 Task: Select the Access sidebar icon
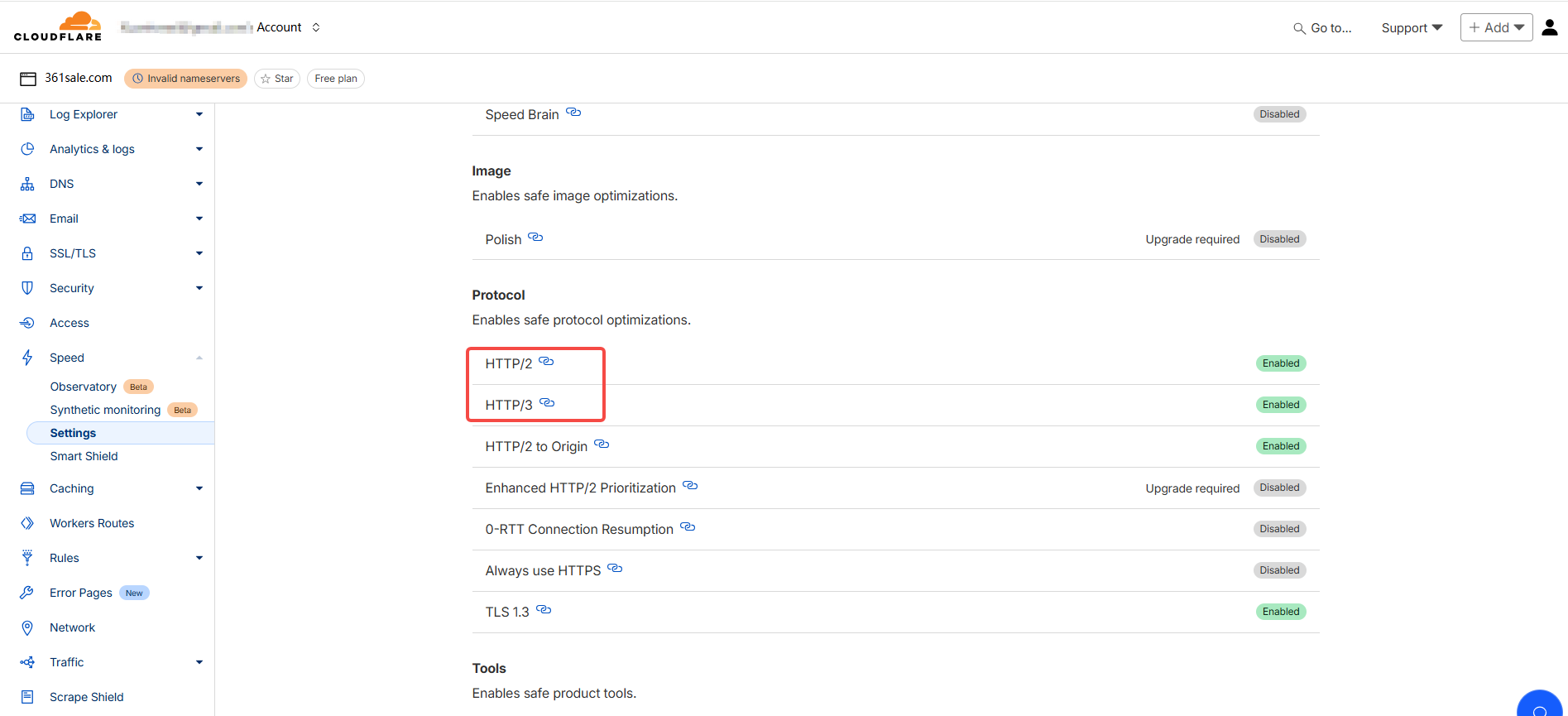(27, 323)
